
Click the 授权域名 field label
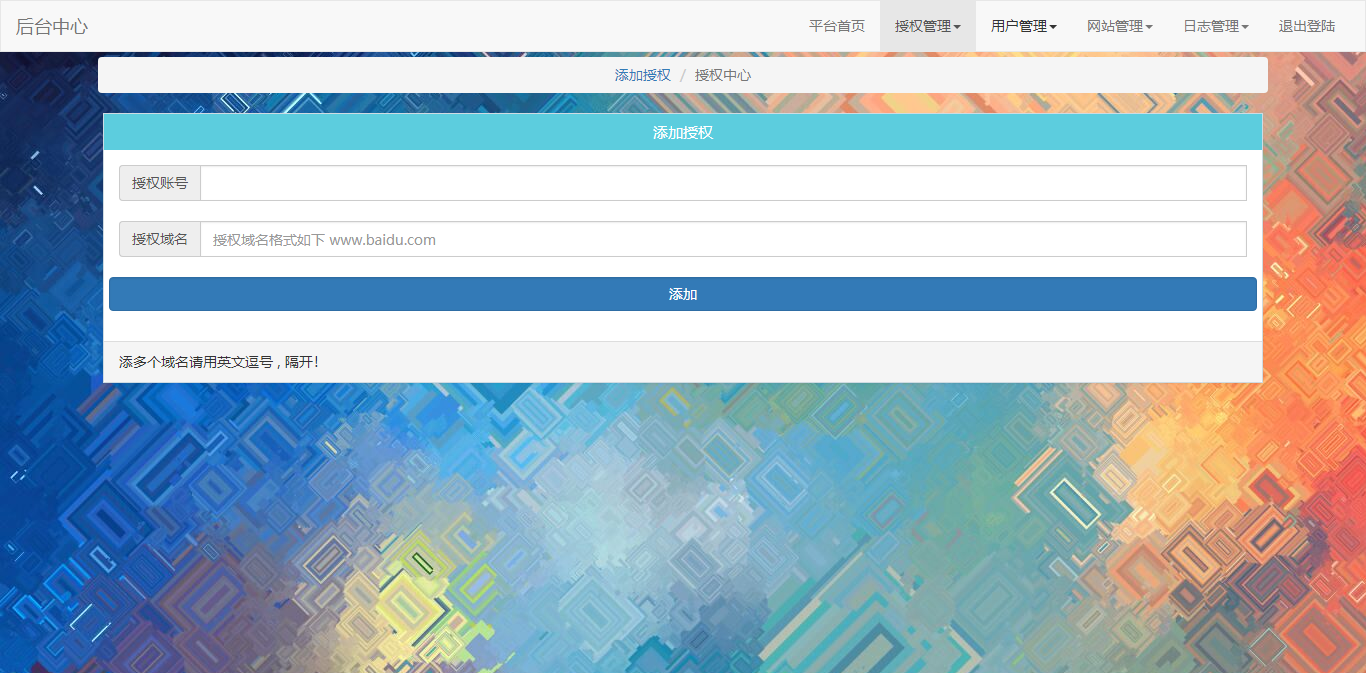160,239
